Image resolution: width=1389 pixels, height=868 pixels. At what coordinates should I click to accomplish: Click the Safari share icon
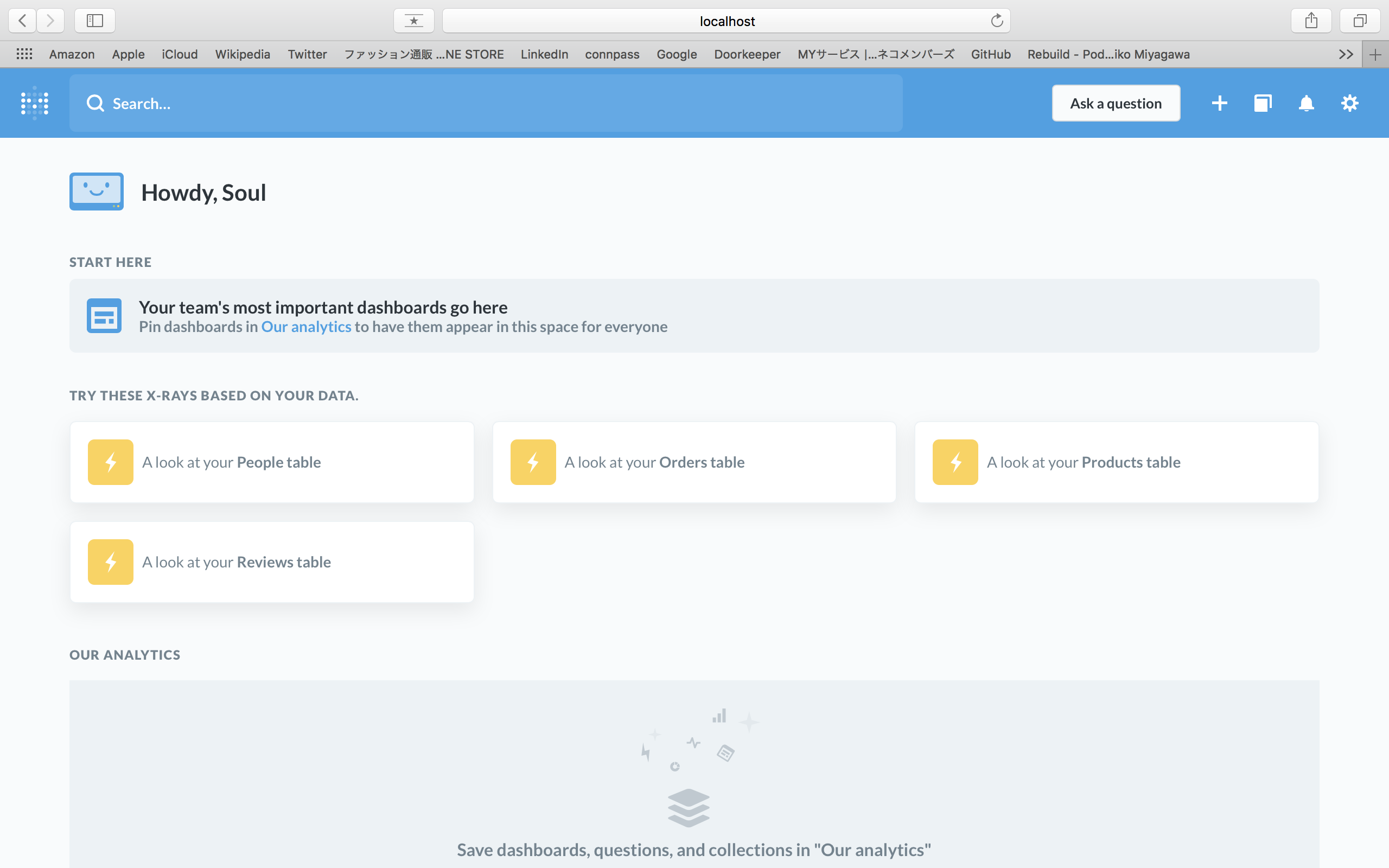(1311, 21)
